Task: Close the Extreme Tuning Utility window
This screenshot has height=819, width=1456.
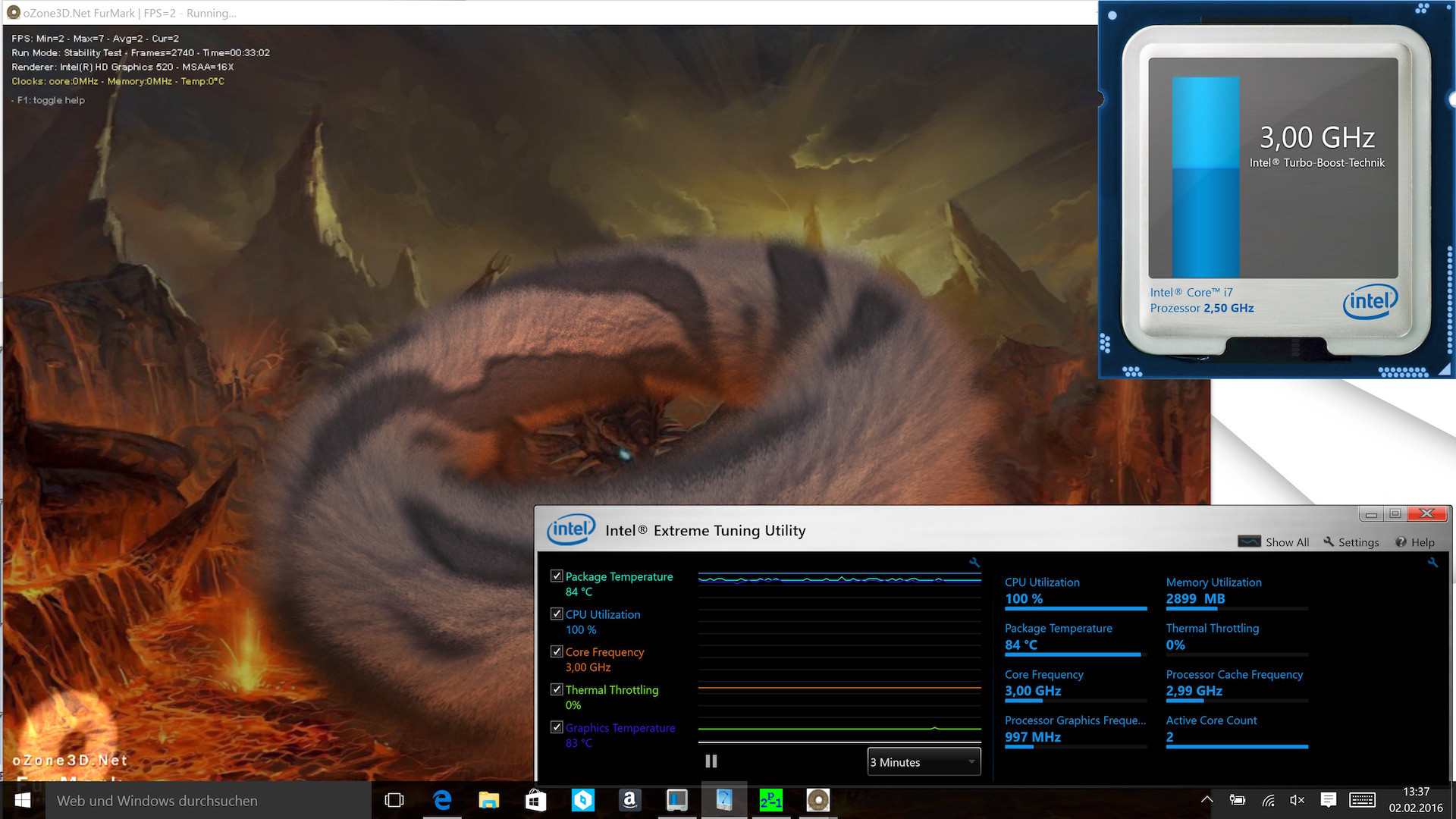Action: [x=1426, y=514]
